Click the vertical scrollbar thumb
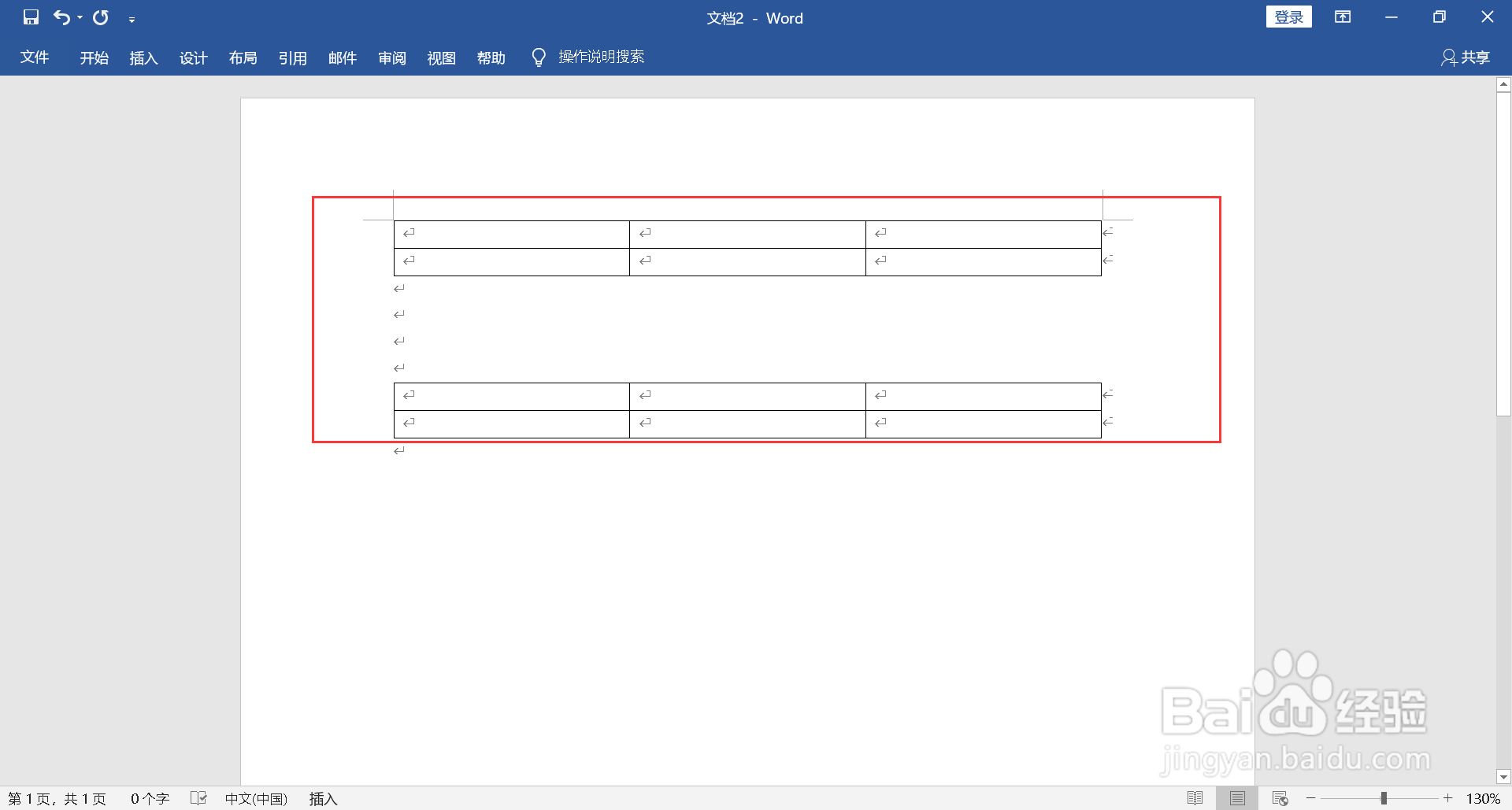 (1503, 253)
